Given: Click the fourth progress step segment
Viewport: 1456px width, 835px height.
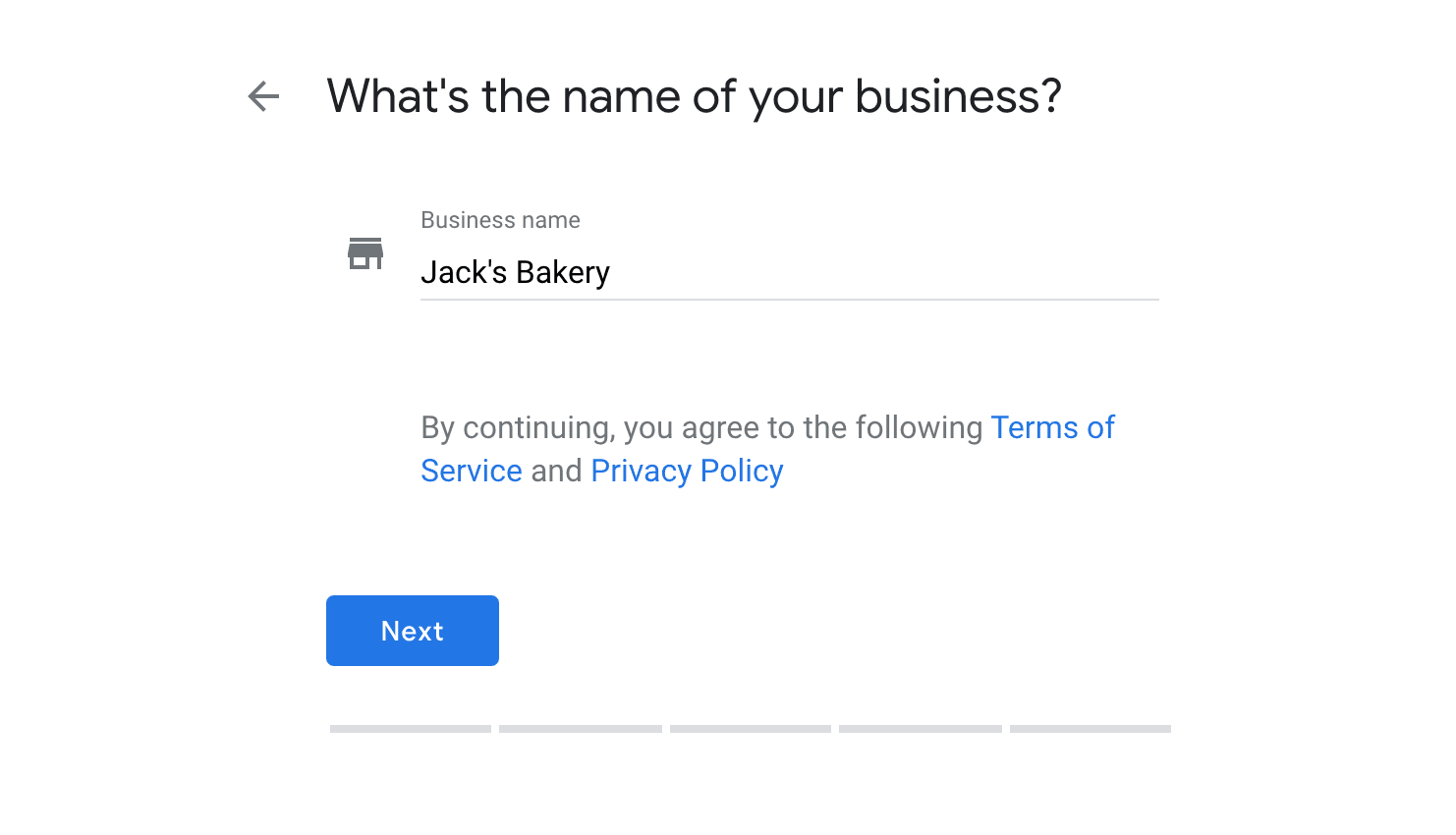Looking at the screenshot, I should (921, 729).
